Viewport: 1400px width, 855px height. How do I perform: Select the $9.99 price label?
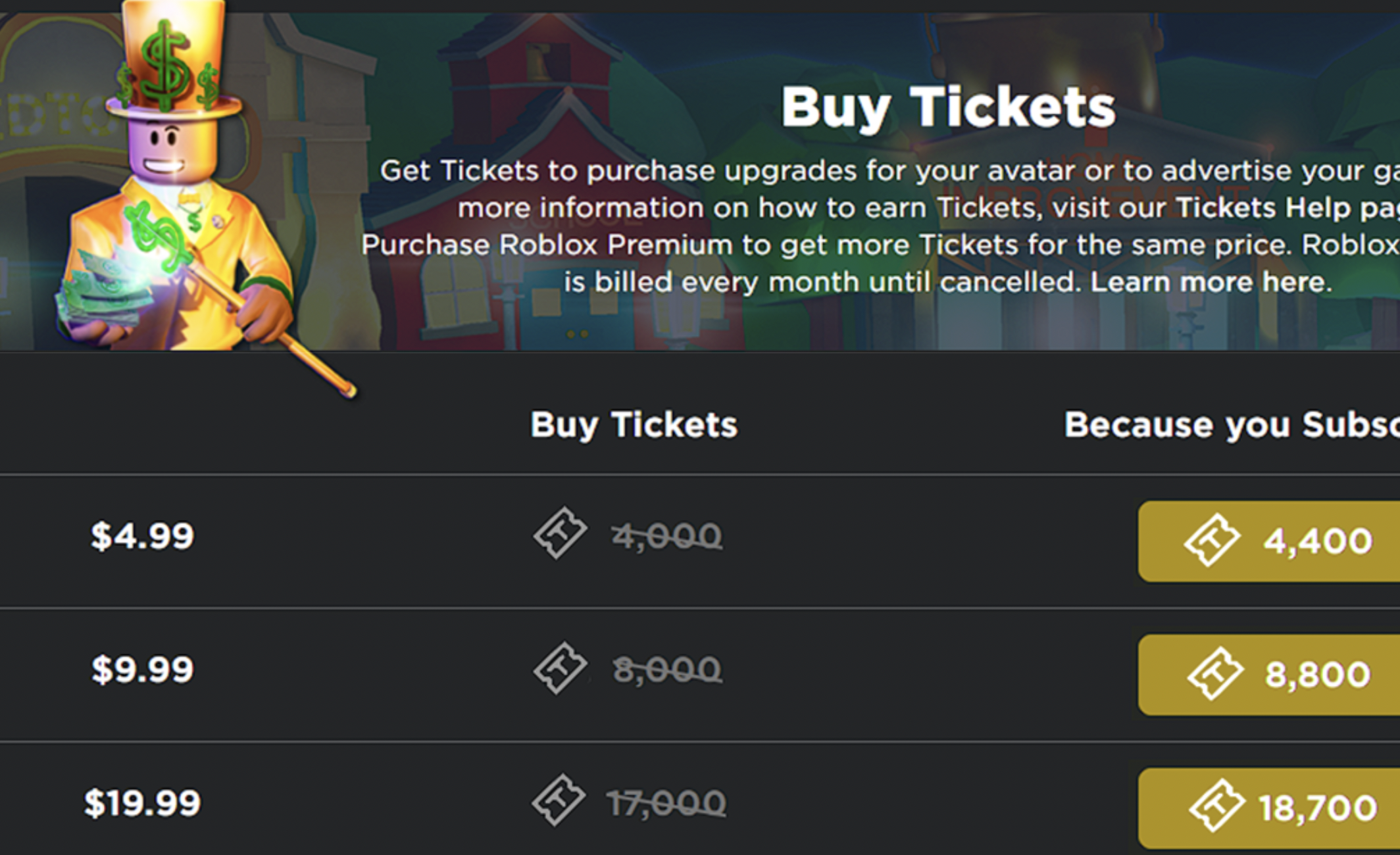tap(142, 670)
